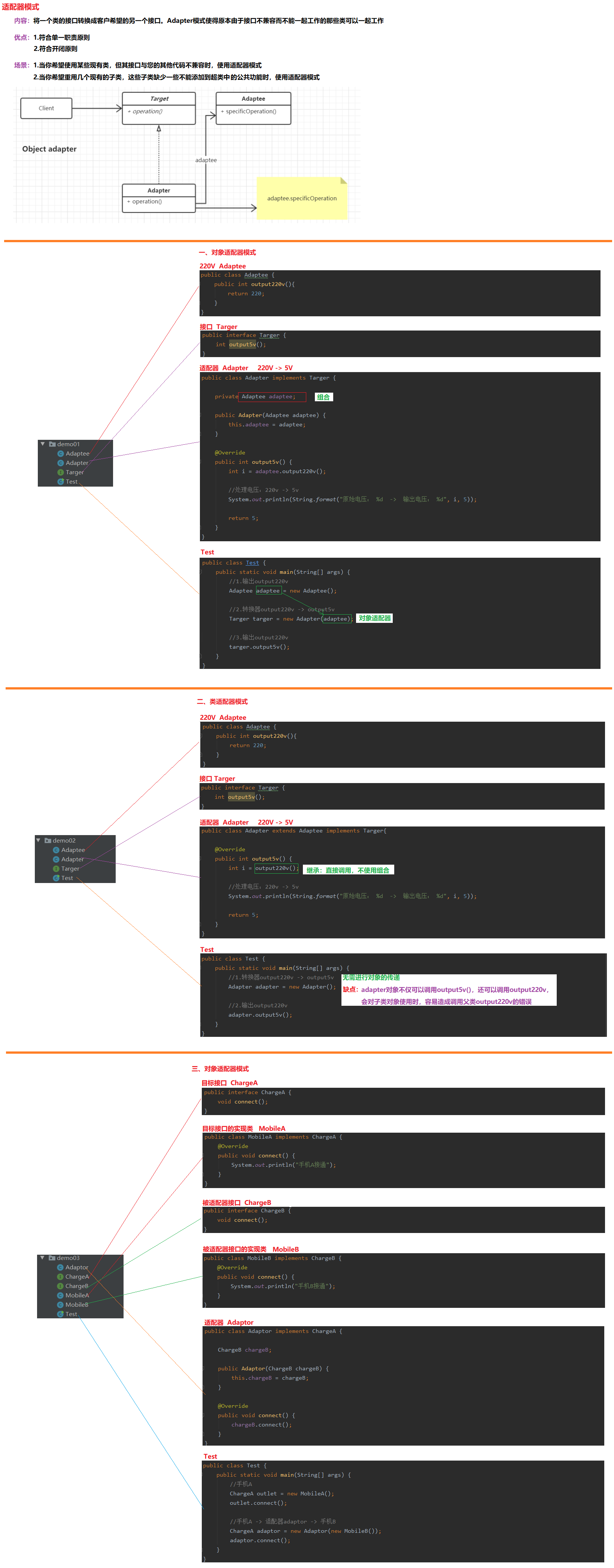The width and height of the screenshot is (614, 1568).
Task: Collapse the demo01 package tree arrow
Action: pos(43,444)
